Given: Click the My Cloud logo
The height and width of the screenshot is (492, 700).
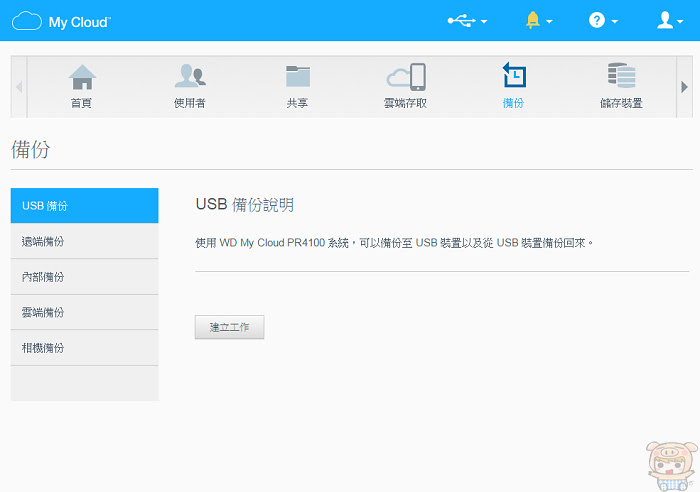Looking at the screenshot, I should (x=61, y=21).
